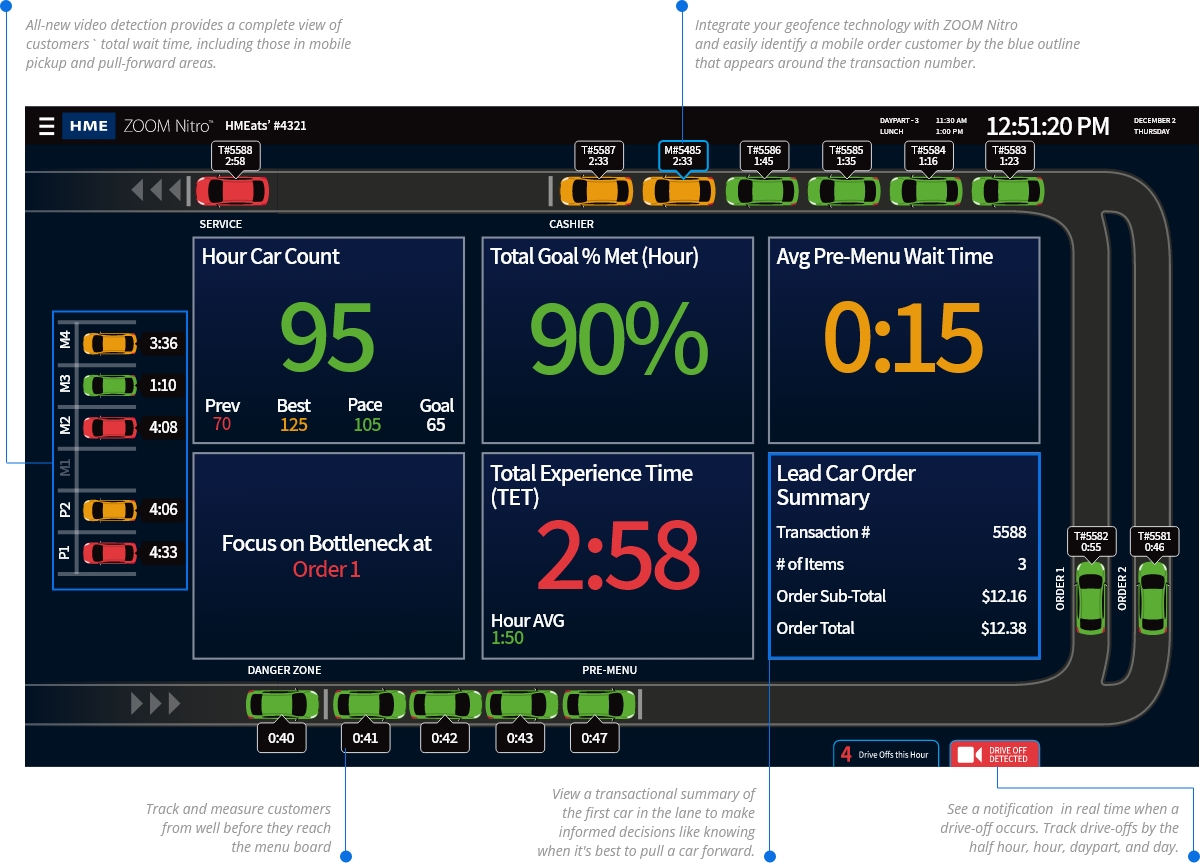Click the red Order 1 bottleneck text

326,569
